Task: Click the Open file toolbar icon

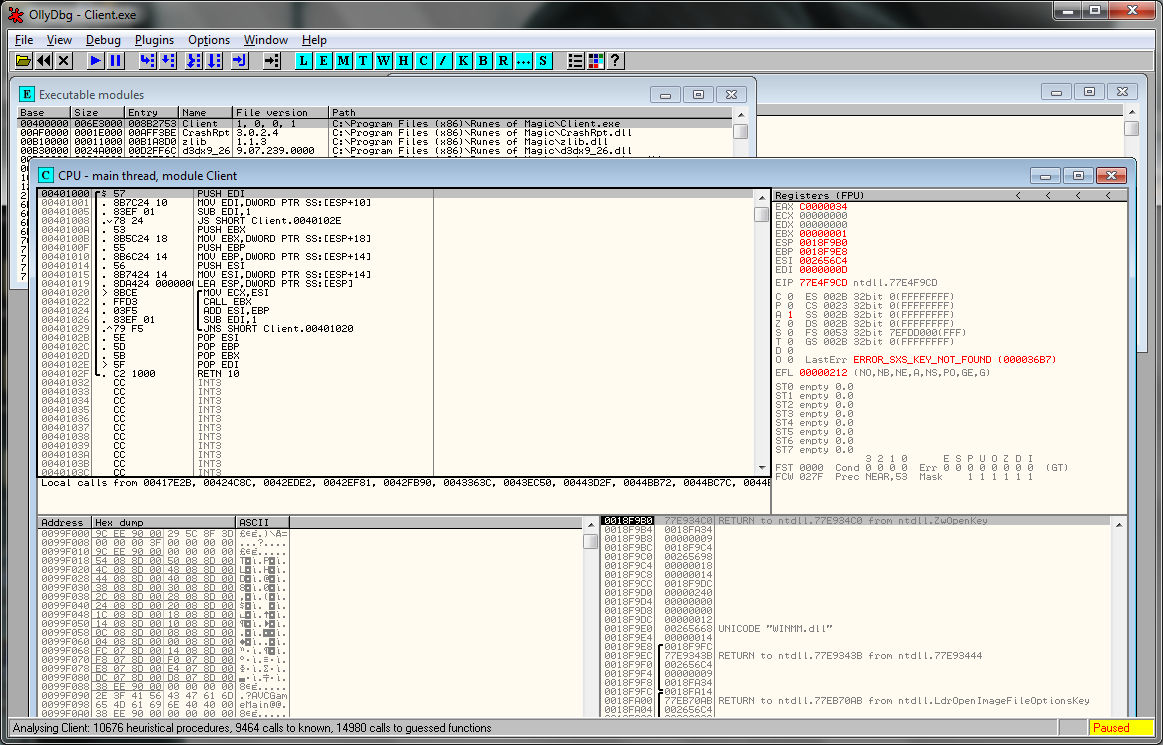Action: (x=24, y=61)
